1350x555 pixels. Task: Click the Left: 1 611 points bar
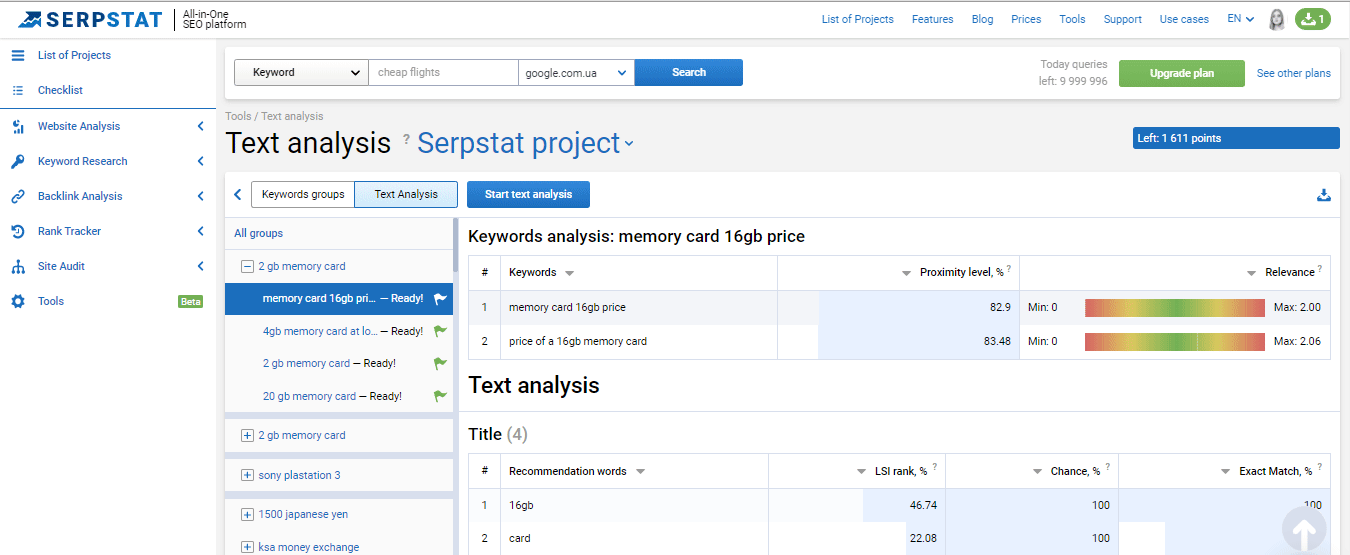point(1235,138)
